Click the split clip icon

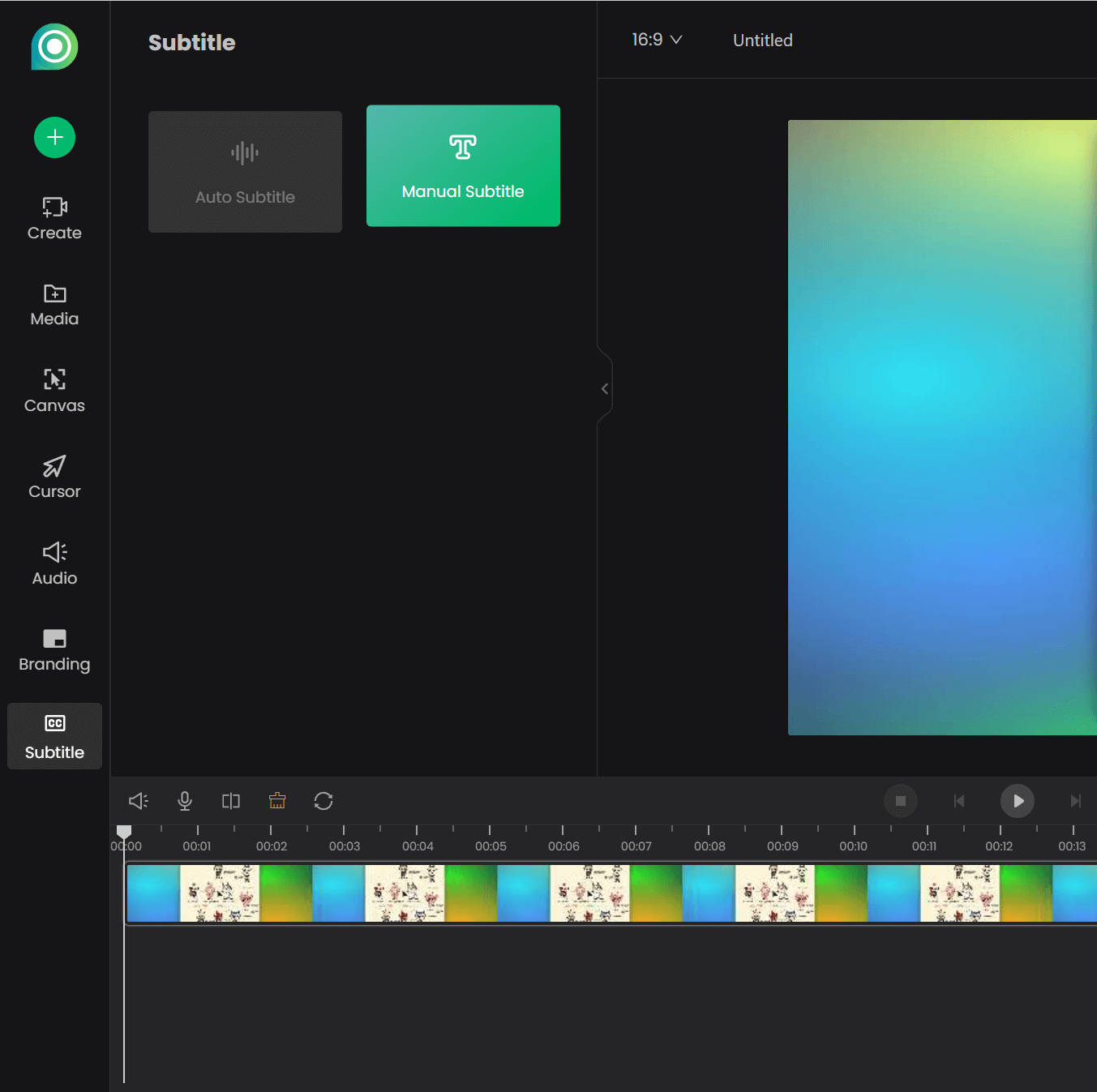[x=231, y=801]
